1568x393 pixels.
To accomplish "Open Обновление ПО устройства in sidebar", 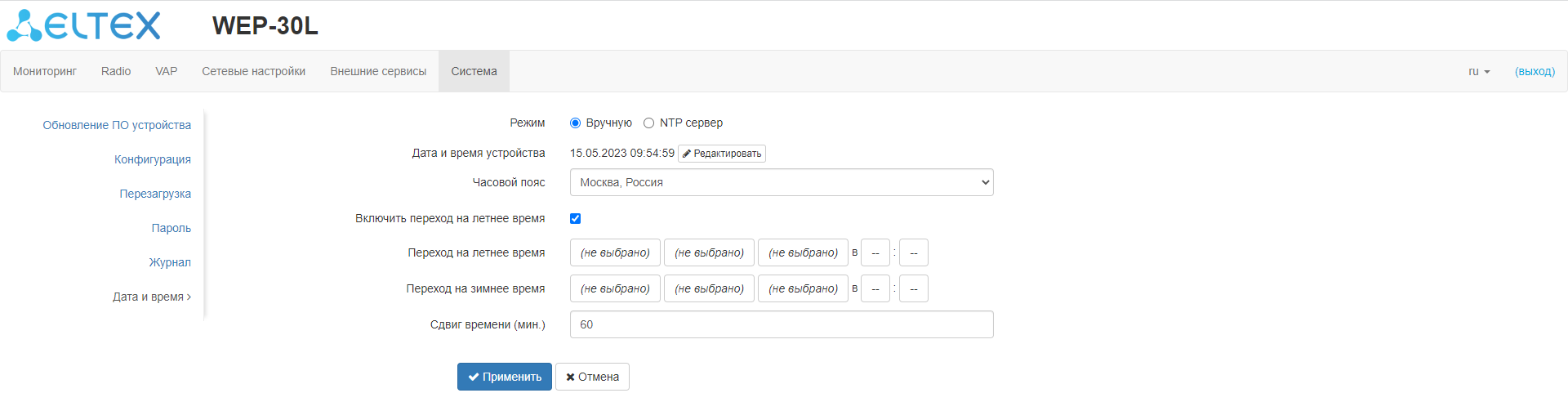I will coord(117,125).
